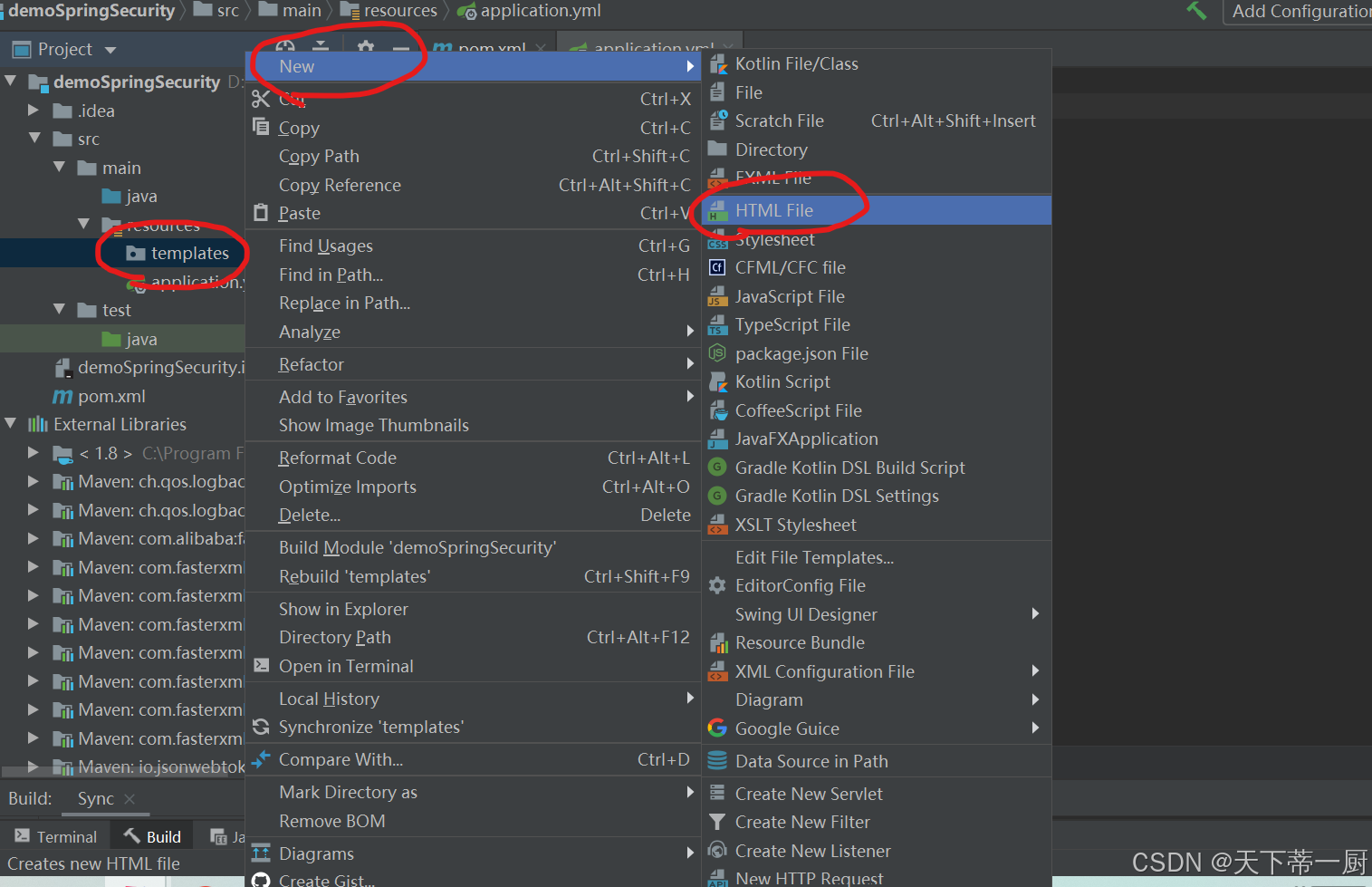The height and width of the screenshot is (887, 1372).
Task: Click the package.json File icon
Action: point(718,353)
